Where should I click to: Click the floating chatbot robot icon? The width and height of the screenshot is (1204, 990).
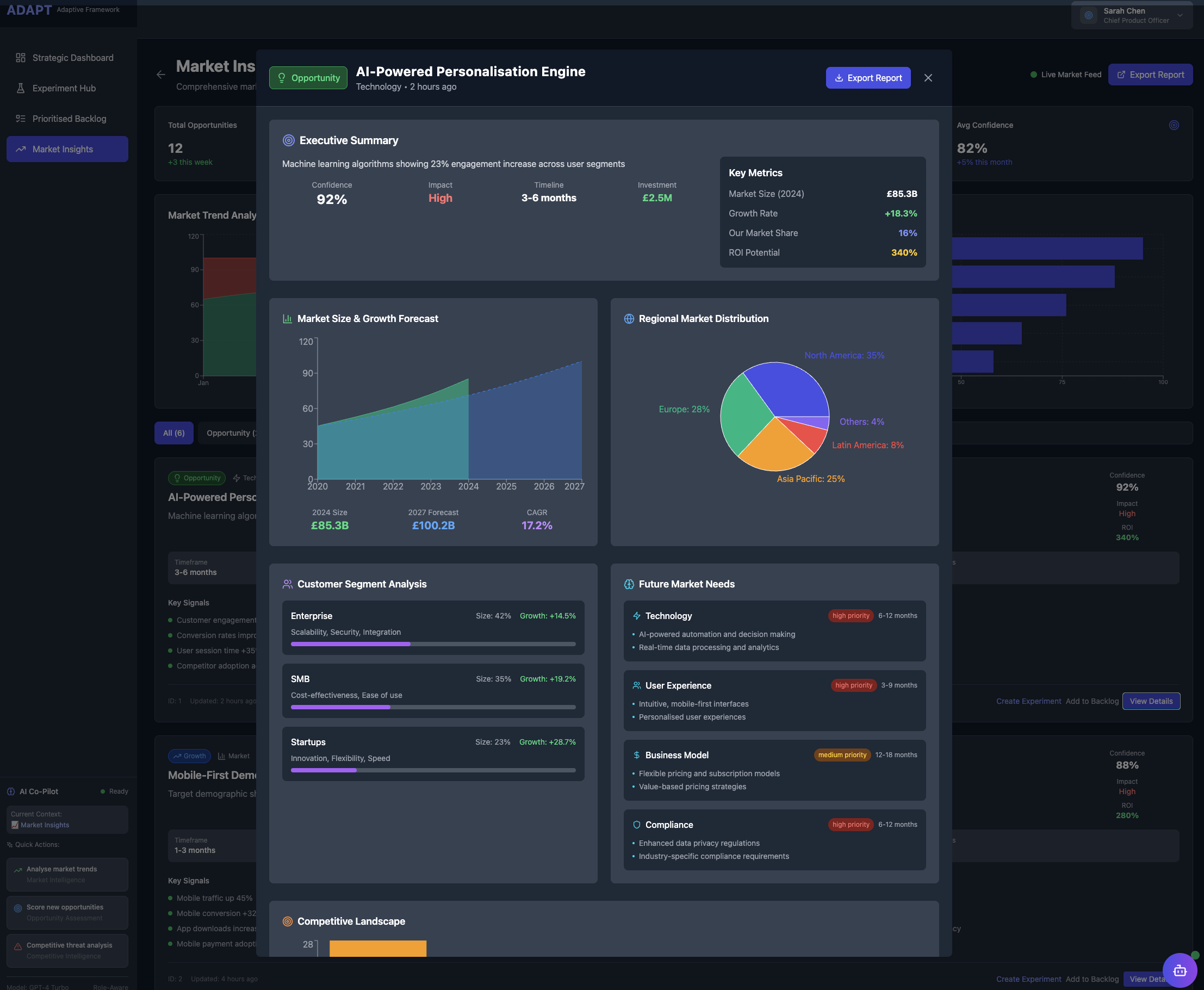[1180, 970]
